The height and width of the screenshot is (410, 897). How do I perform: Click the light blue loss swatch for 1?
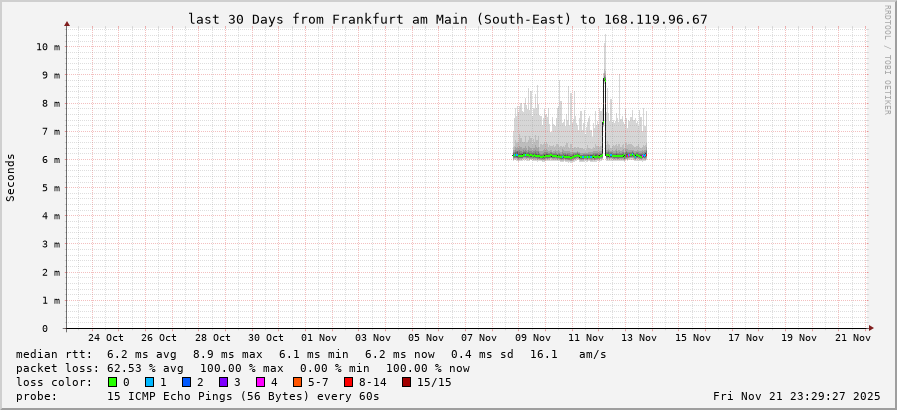(150, 382)
